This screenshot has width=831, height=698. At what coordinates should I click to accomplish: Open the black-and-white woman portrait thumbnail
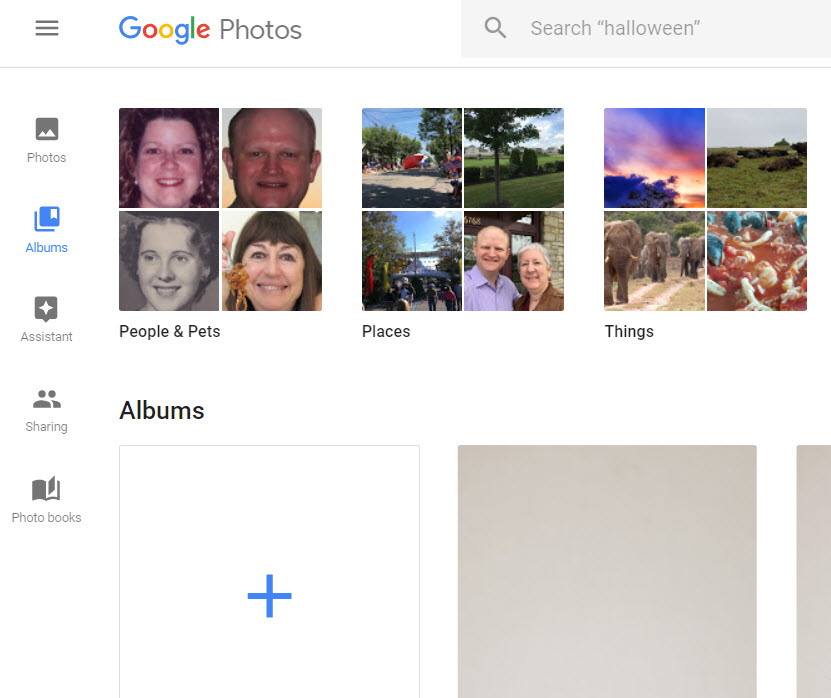pyautogui.click(x=169, y=261)
